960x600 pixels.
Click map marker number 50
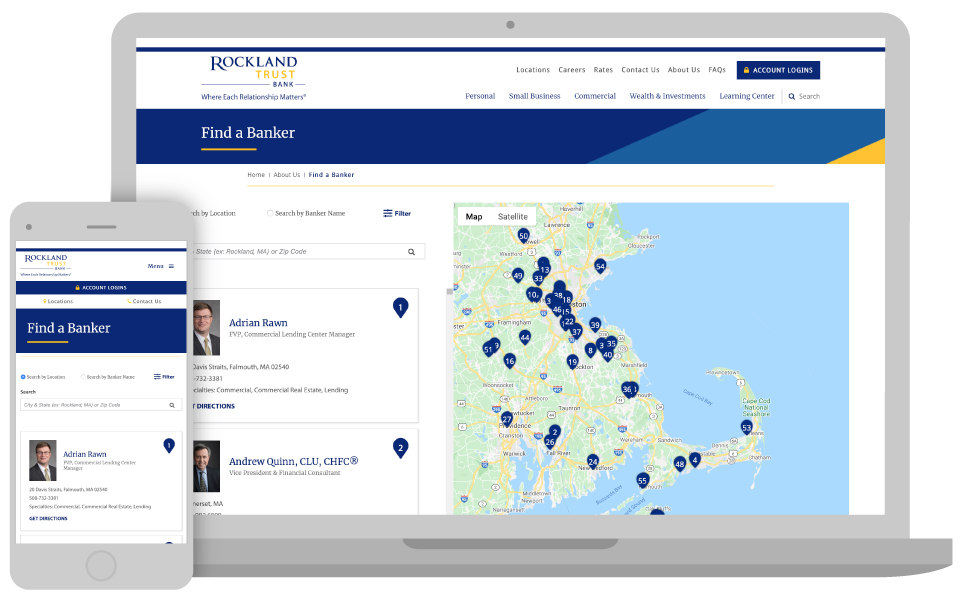coord(523,236)
